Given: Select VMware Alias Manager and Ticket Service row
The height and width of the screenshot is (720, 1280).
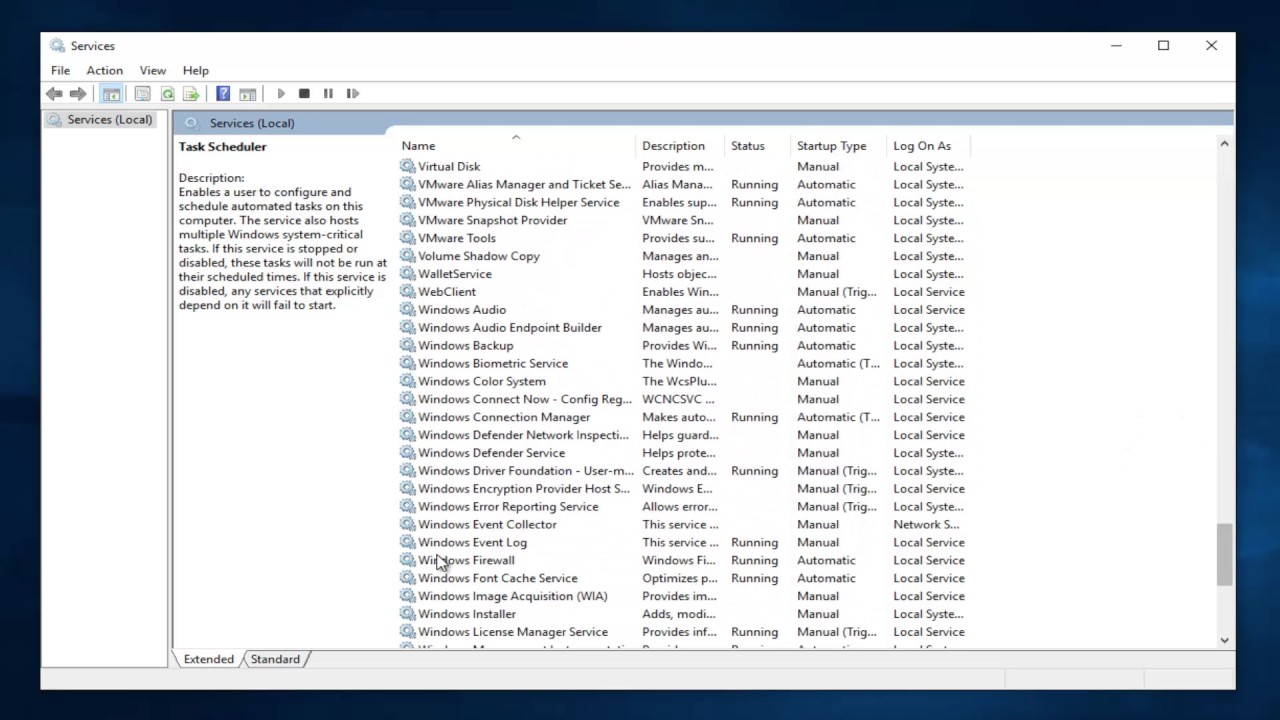Looking at the screenshot, I should point(685,185).
